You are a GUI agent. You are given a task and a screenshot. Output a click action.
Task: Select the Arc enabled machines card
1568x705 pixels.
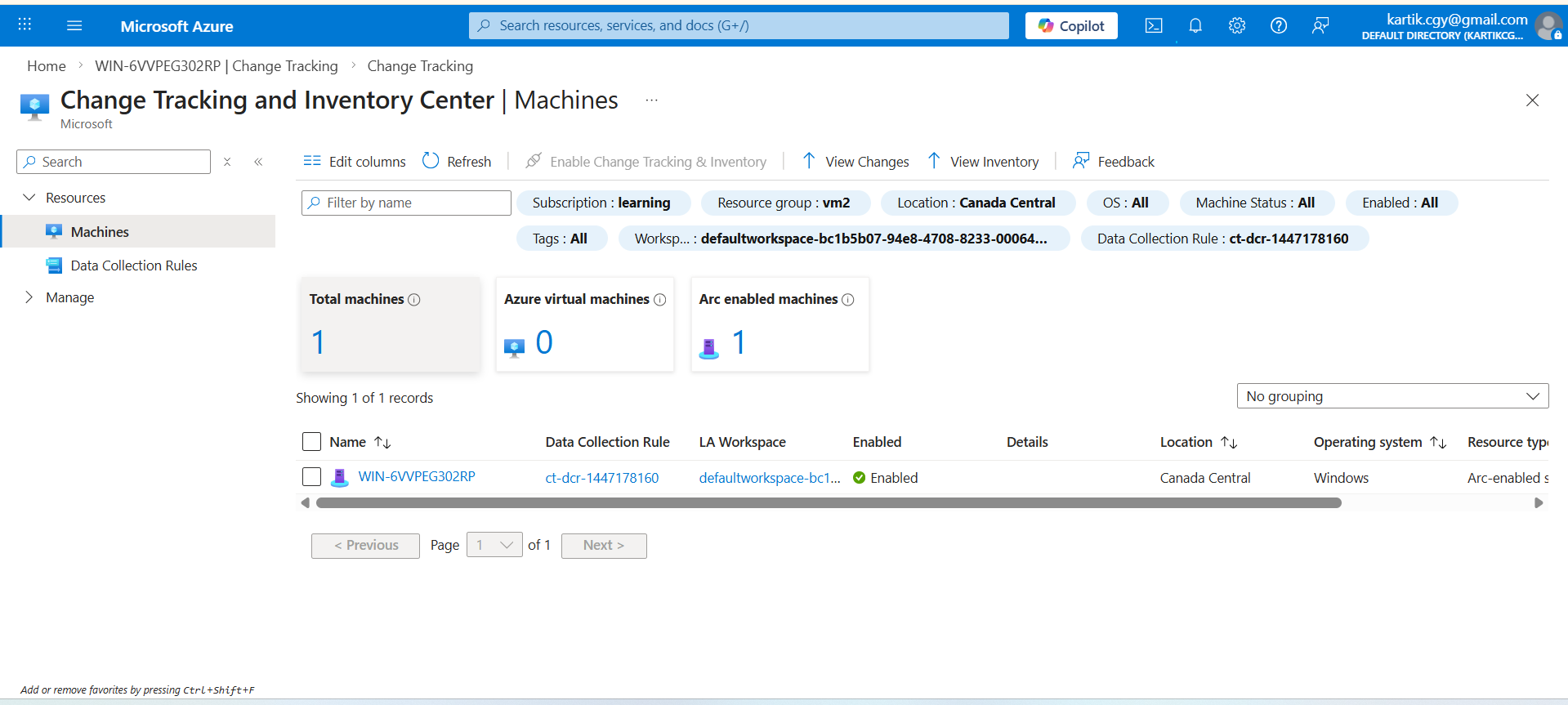780,324
